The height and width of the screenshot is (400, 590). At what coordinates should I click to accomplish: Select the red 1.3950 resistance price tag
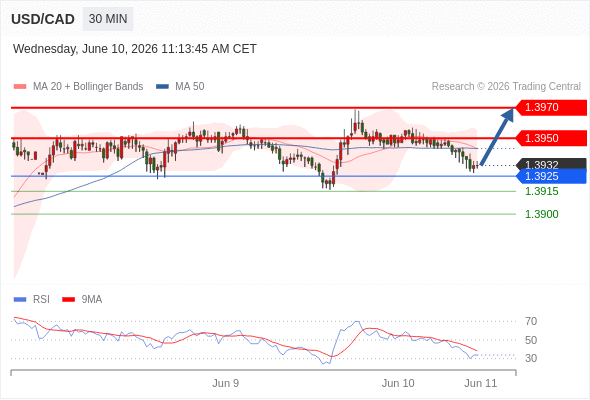point(551,138)
